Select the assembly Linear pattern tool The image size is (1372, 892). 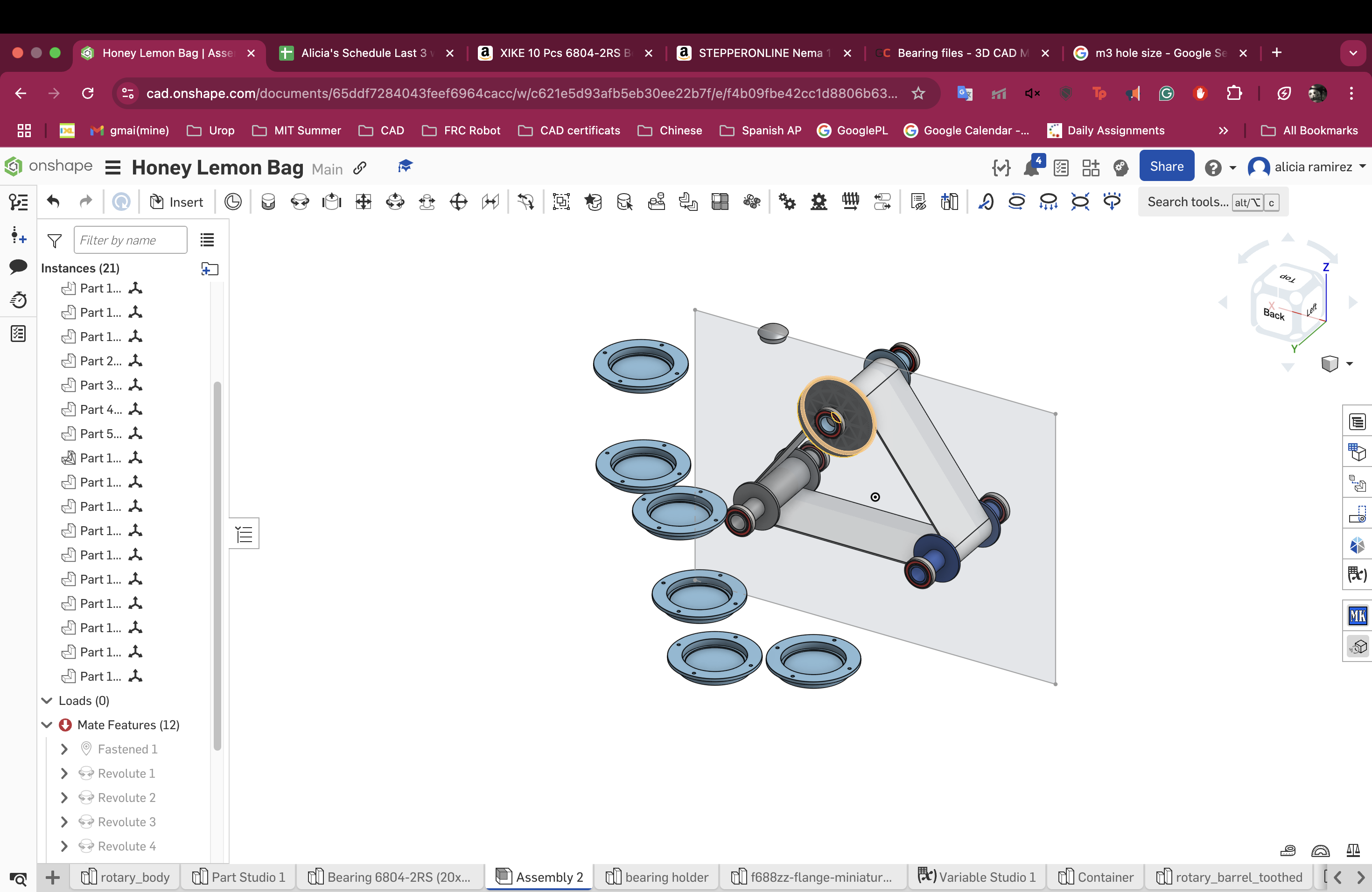point(720,202)
